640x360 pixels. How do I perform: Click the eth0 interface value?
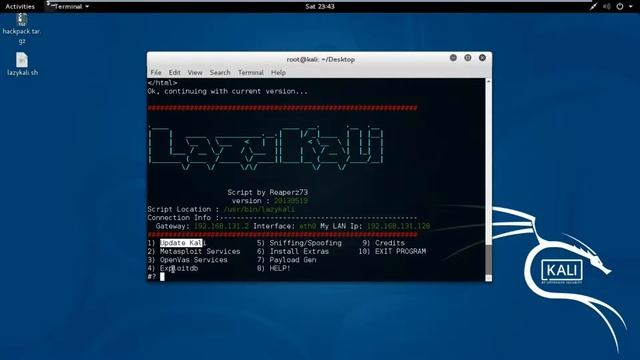[x=308, y=226]
